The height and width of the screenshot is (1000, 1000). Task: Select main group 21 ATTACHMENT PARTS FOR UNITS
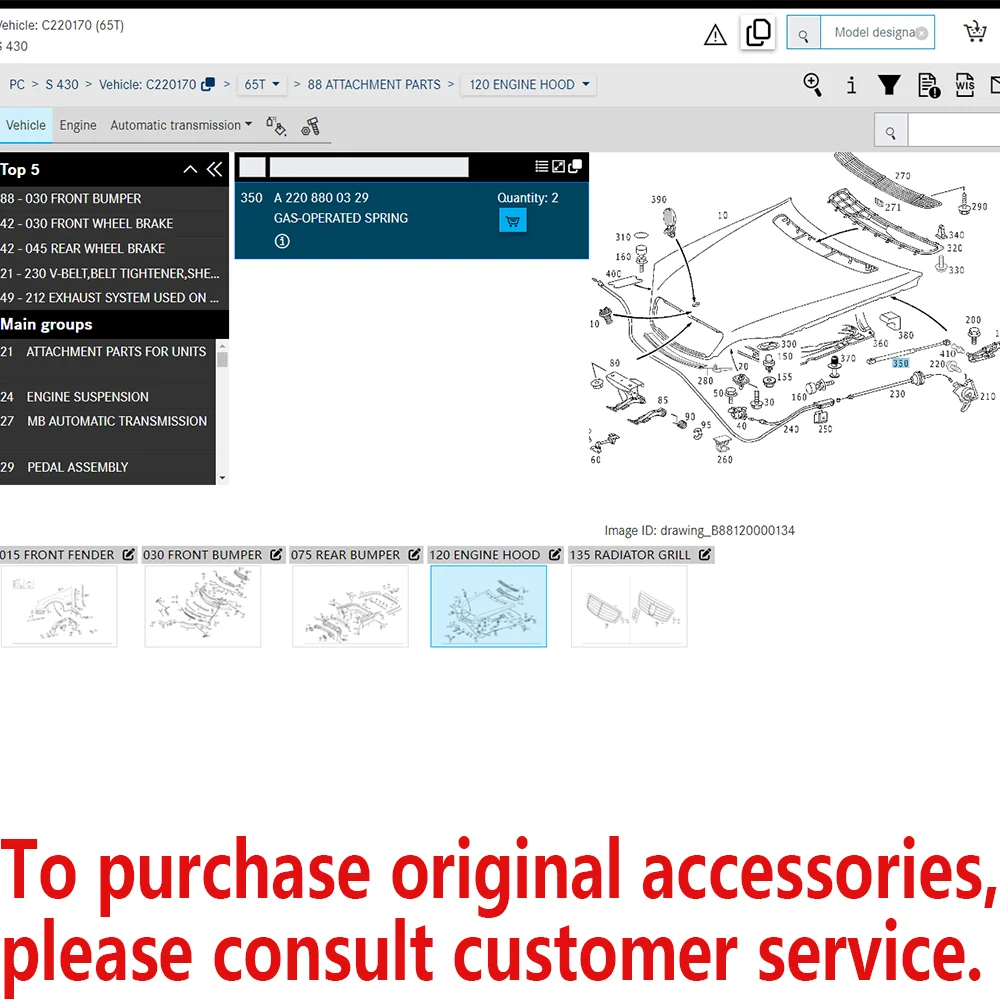pos(108,362)
